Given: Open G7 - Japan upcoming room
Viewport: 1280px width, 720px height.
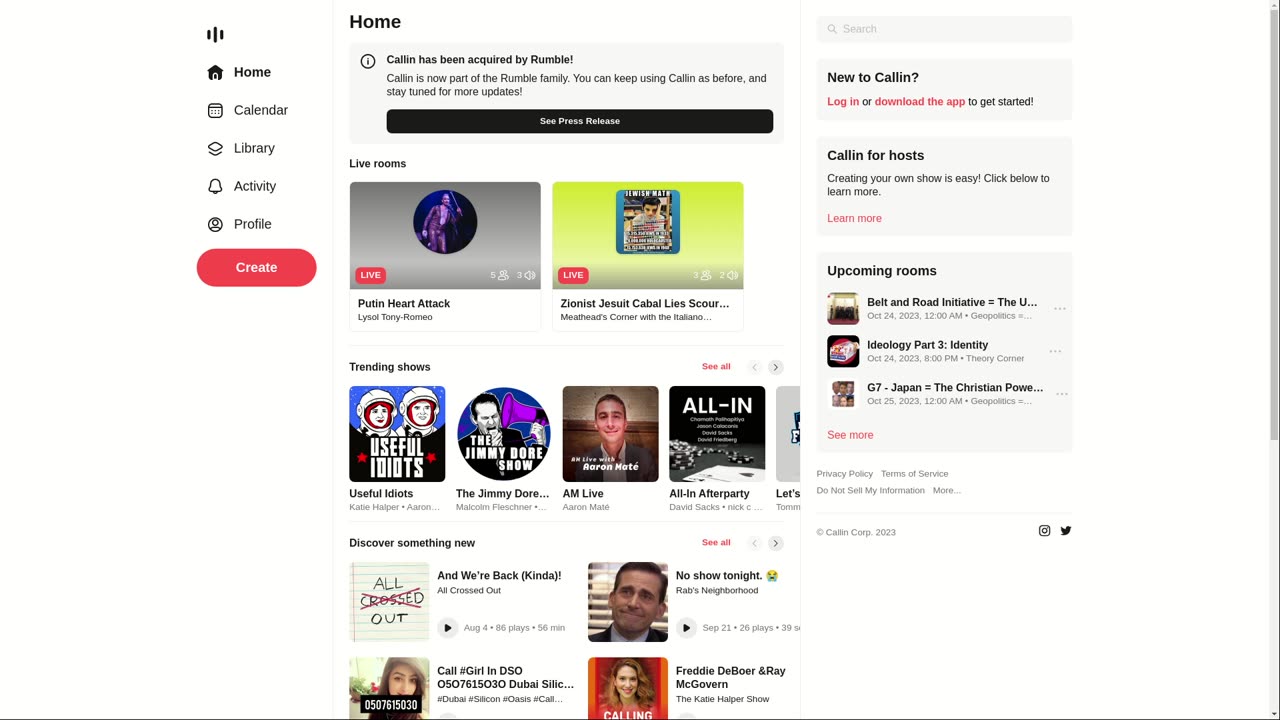Looking at the screenshot, I should 955,388.
